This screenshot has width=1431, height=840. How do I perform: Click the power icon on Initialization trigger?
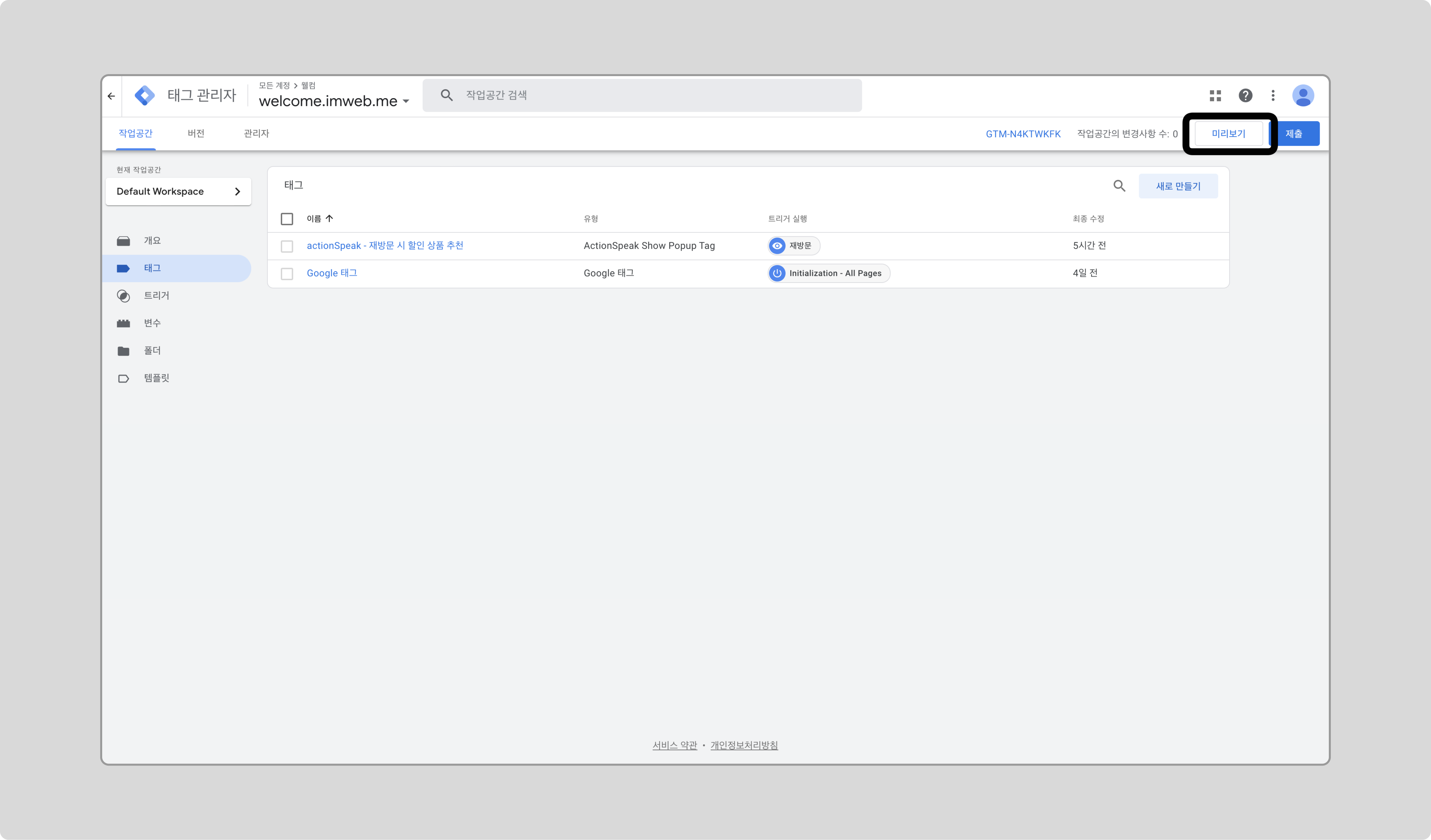click(777, 273)
